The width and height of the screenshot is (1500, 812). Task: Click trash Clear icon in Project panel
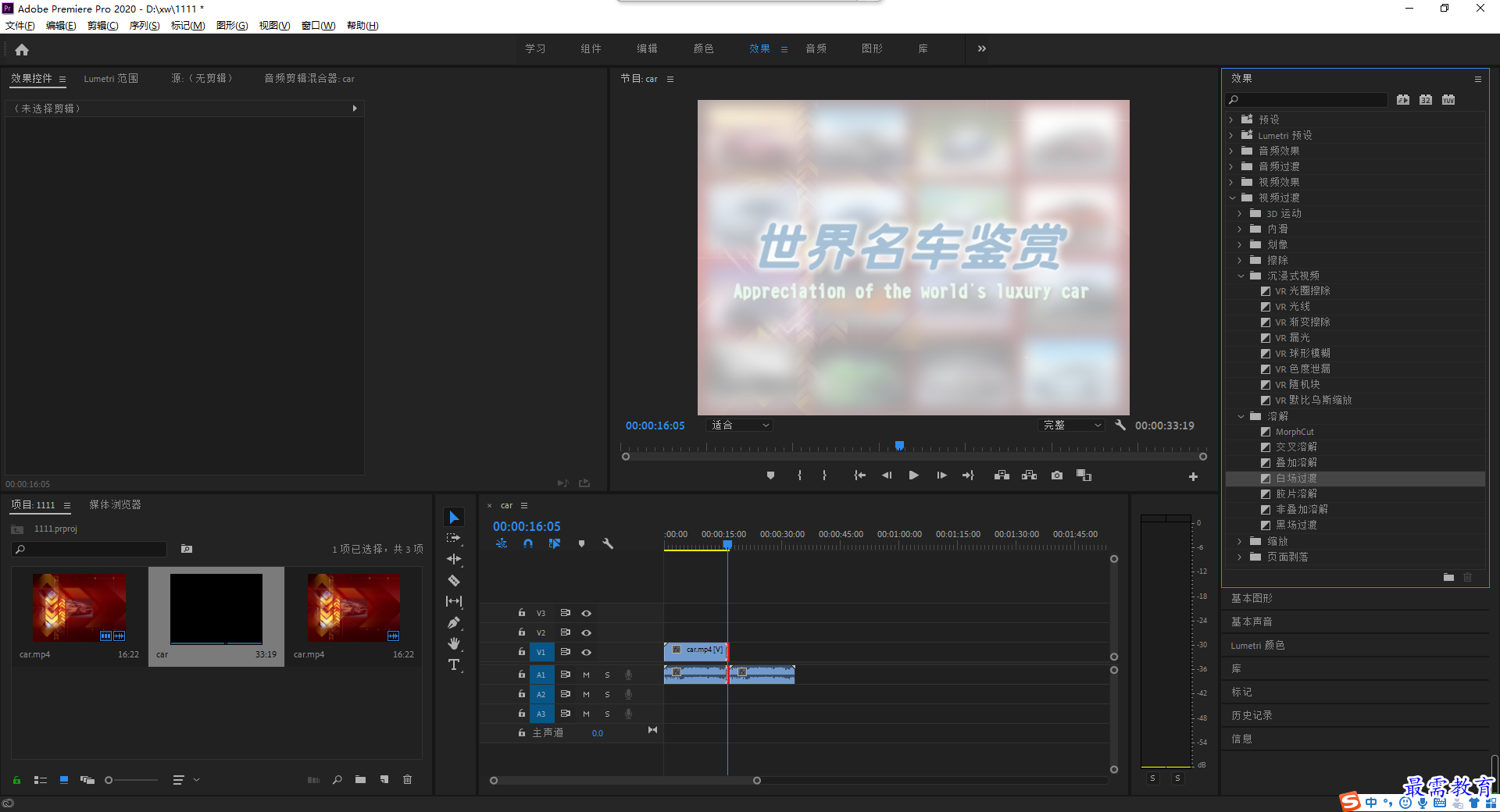coord(407,779)
